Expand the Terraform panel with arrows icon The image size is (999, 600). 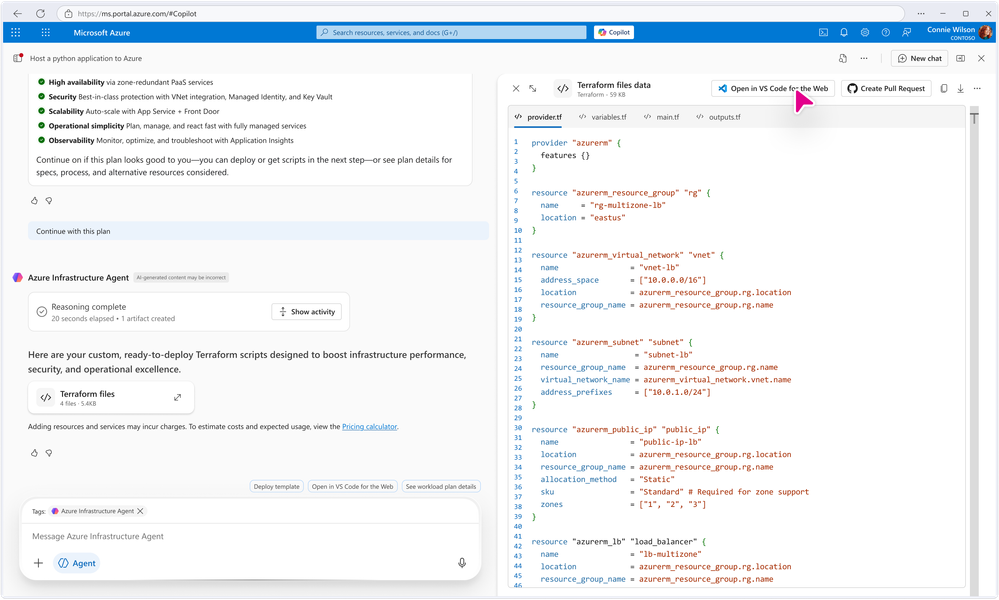click(533, 89)
